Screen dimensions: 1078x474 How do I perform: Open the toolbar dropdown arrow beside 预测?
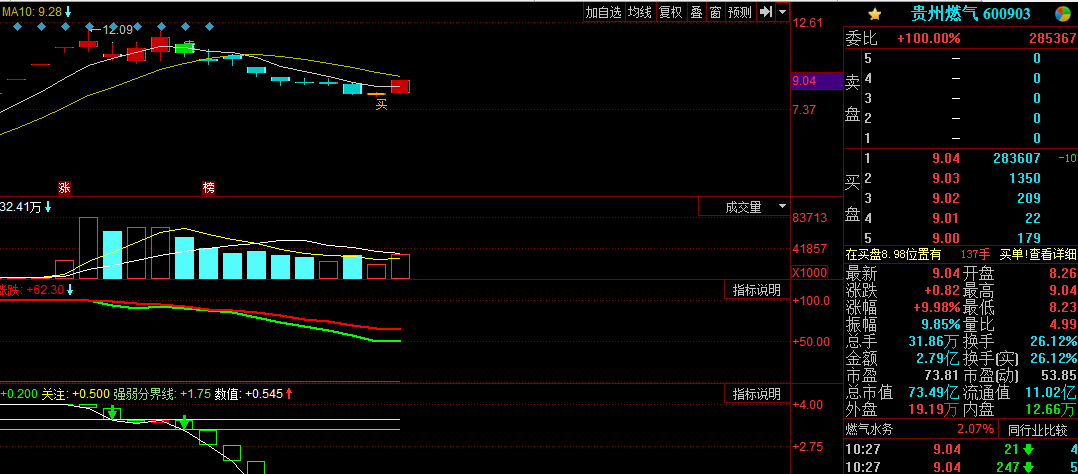(x=783, y=12)
